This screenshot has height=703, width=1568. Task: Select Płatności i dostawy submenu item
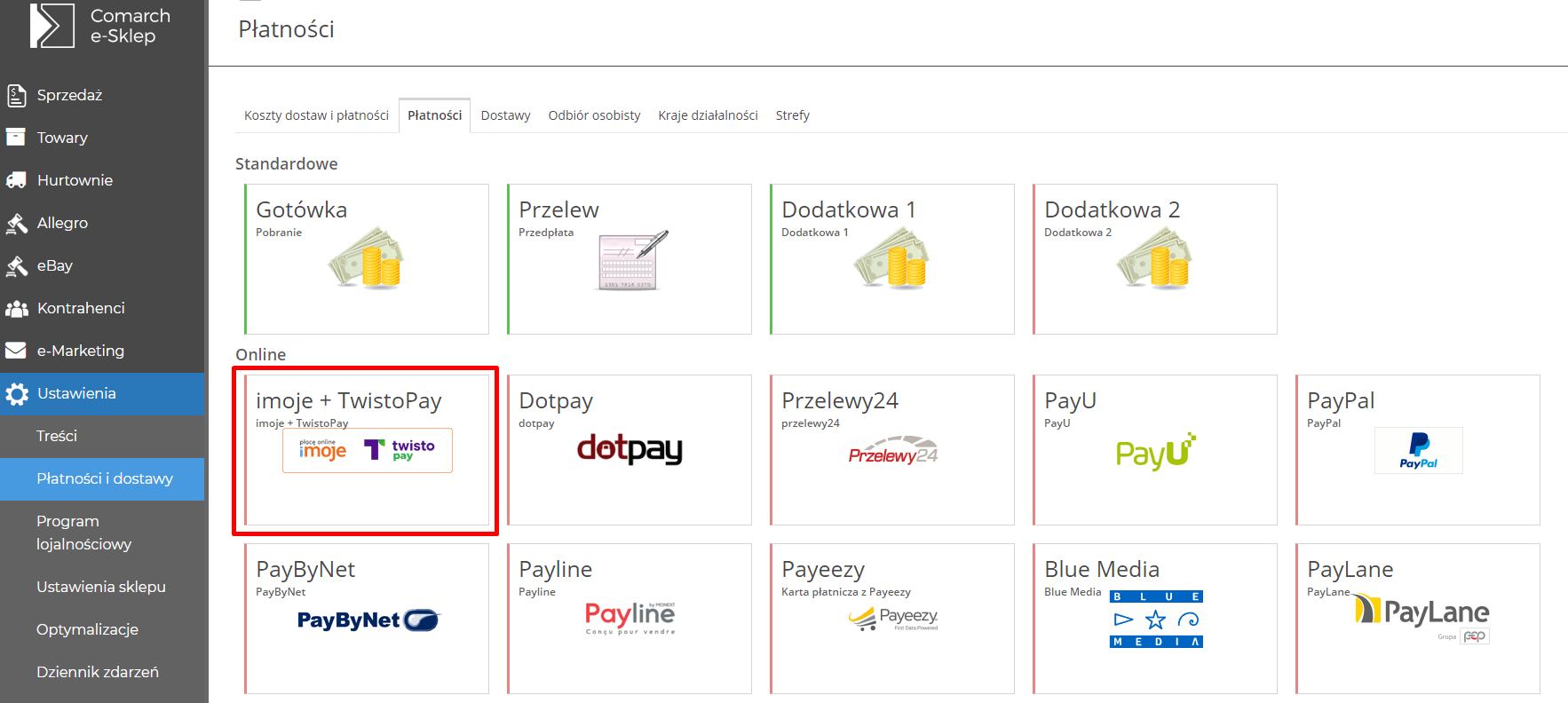click(x=102, y=478)
